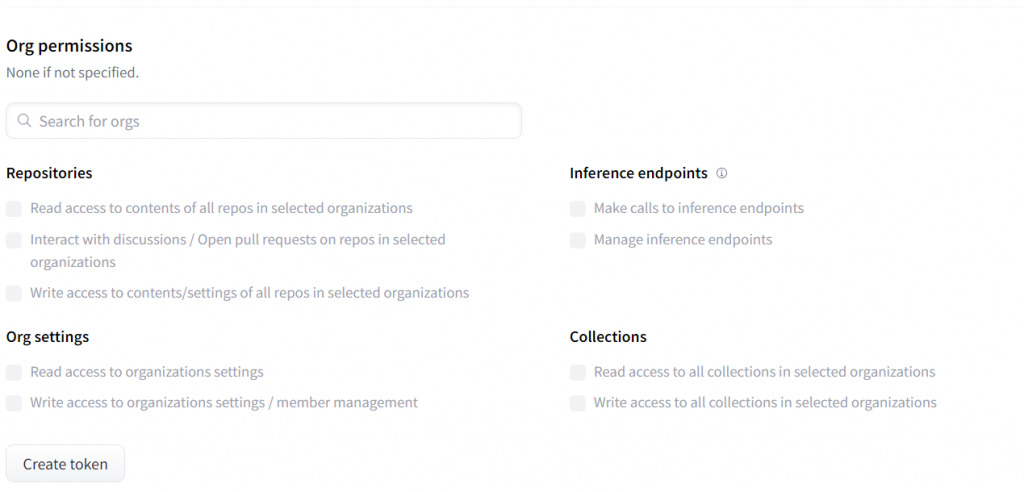The height and width of the screenshot is (492, 1024).
Task: Click the Org settings section heading
Action: 47,337
